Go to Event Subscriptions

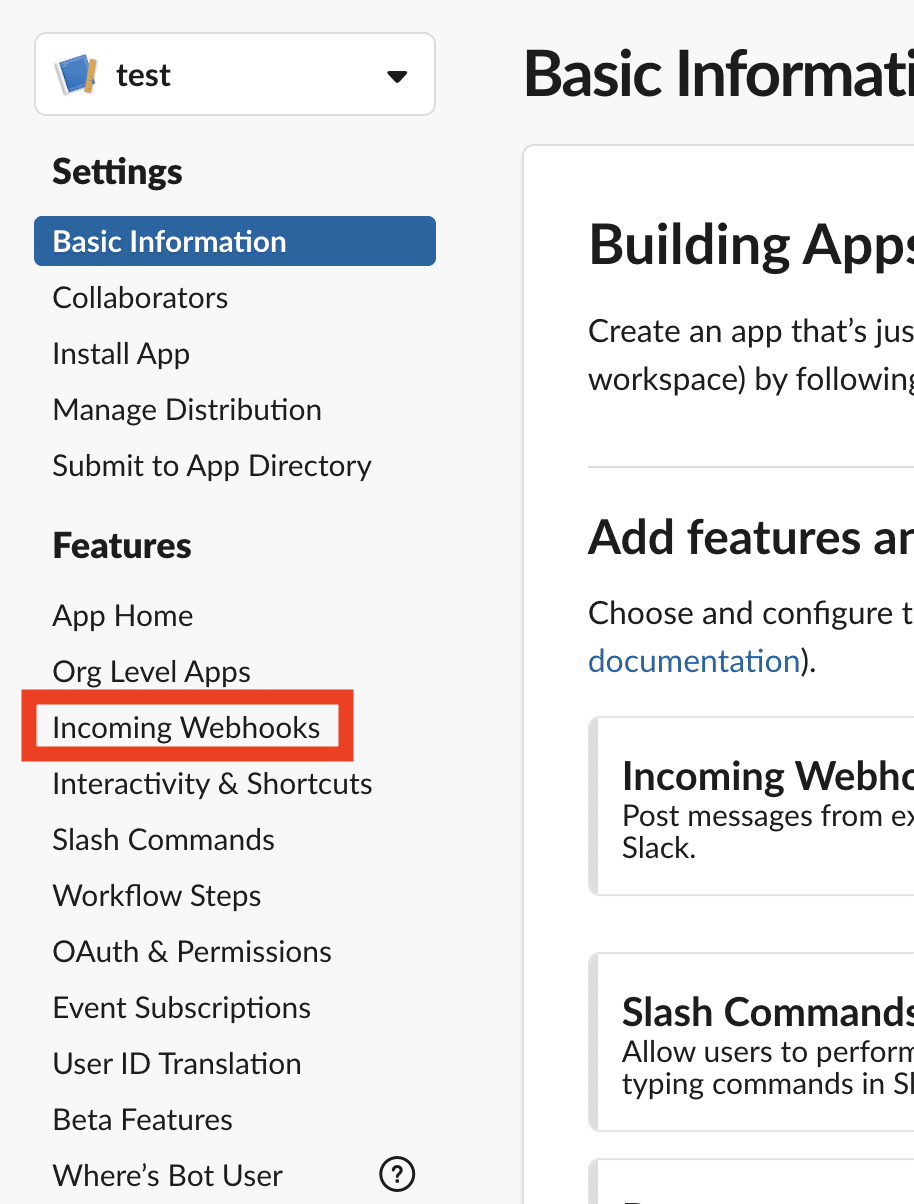(182, 1008)
